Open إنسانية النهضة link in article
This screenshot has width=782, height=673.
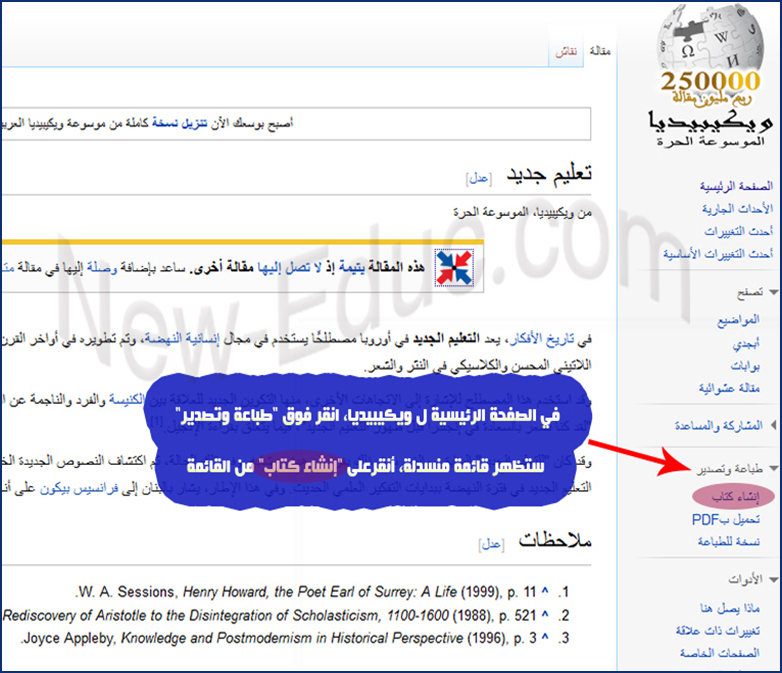(182, 339)
